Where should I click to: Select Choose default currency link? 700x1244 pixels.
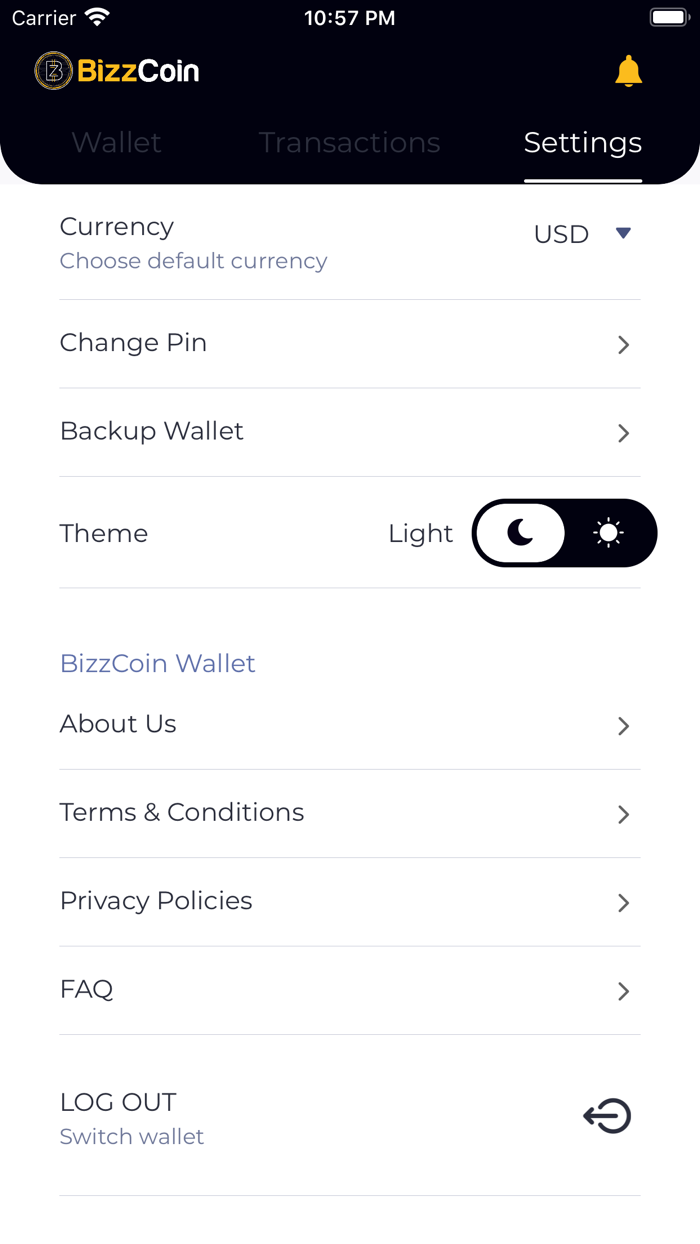point(193,261)
